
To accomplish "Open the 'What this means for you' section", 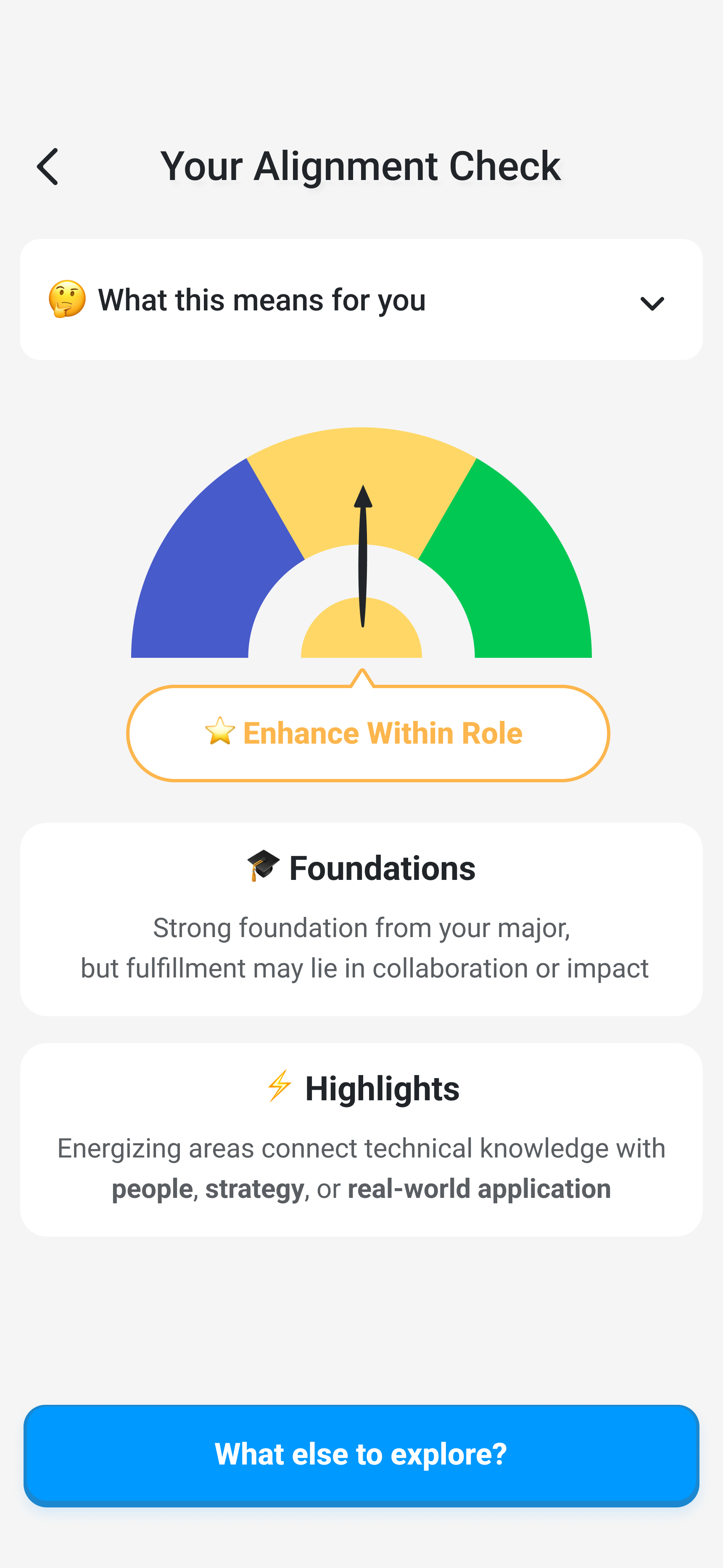I will 262,300.
